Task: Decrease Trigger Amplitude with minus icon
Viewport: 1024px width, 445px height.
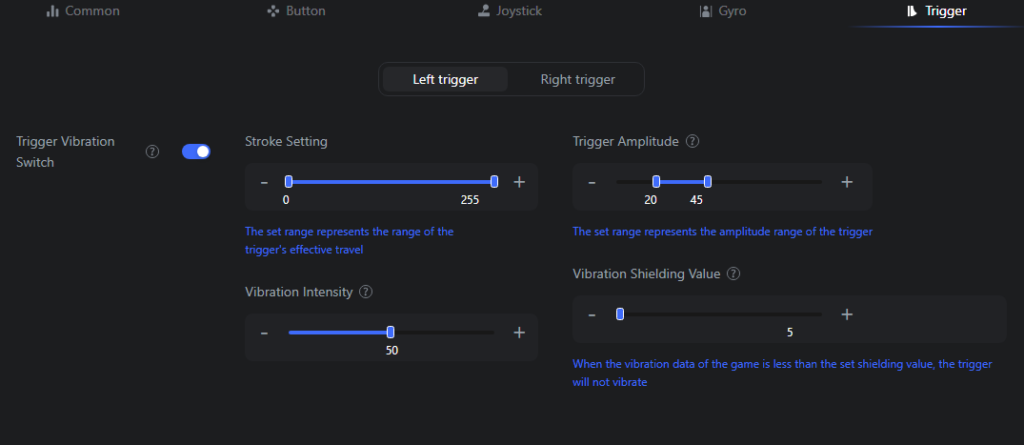Action: pos(592,182)
